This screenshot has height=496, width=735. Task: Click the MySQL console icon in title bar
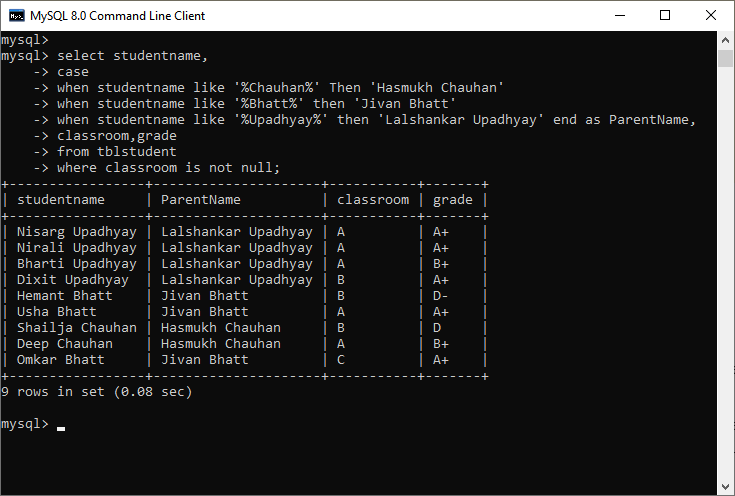click(x=17, y=15)
